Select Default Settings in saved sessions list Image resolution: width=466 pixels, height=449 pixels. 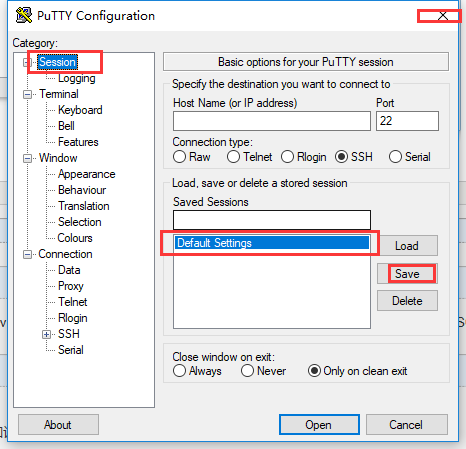(272, 243)
